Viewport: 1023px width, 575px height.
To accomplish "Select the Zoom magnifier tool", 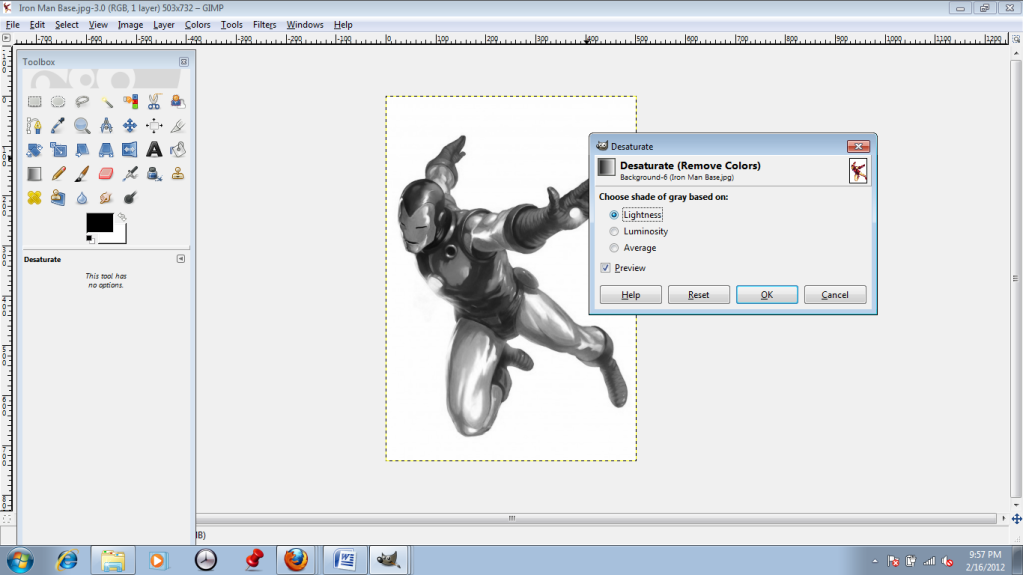I will click(82, 125).
